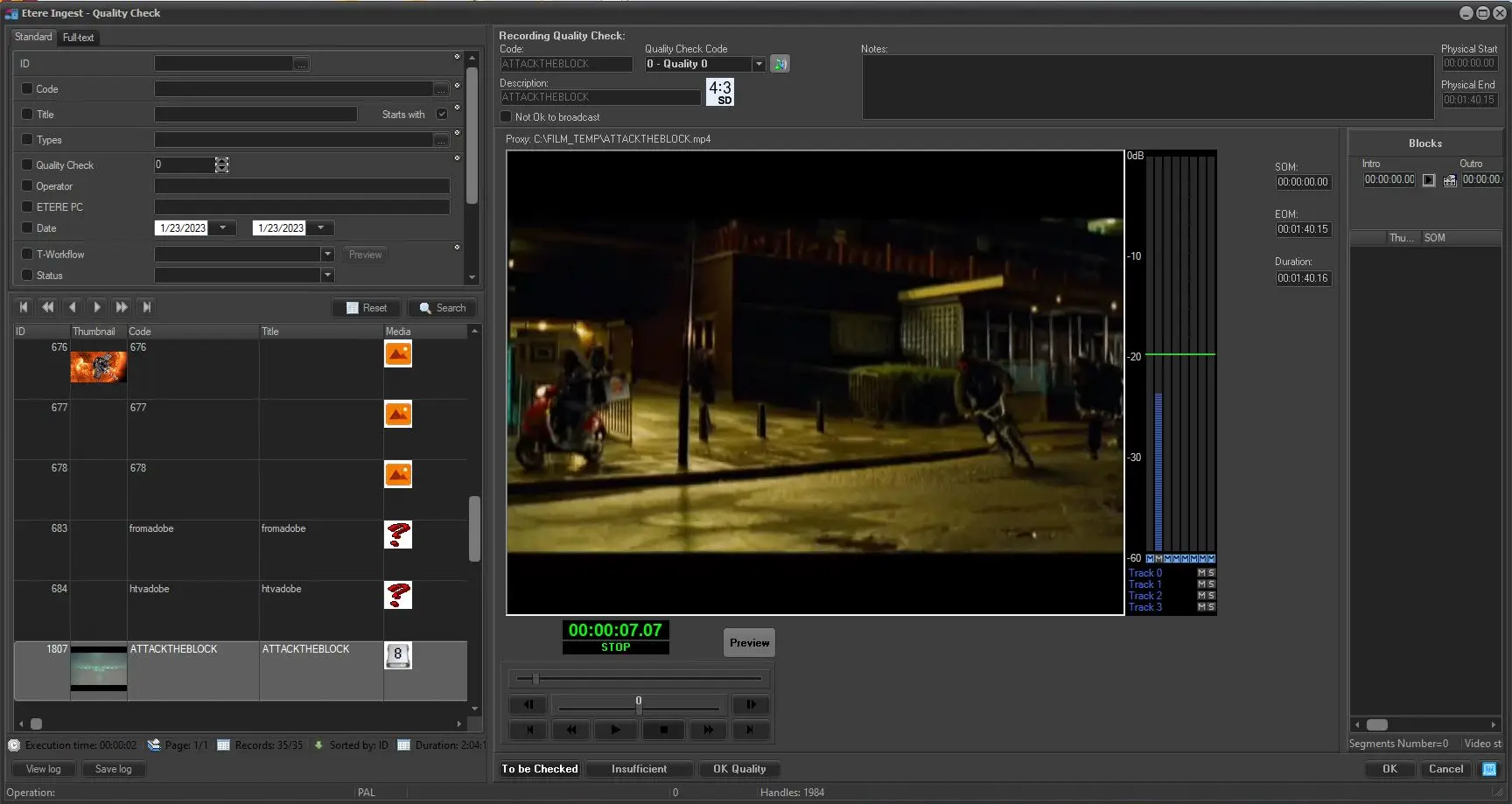The image size is (1512, 804).
Task: Open the Quality Check Code dropdown
Action: (759, 64)
